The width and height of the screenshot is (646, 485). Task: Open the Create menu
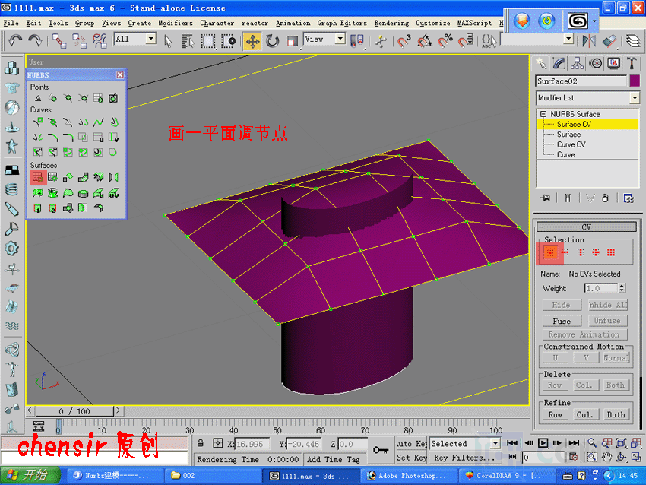coord(139,23)
